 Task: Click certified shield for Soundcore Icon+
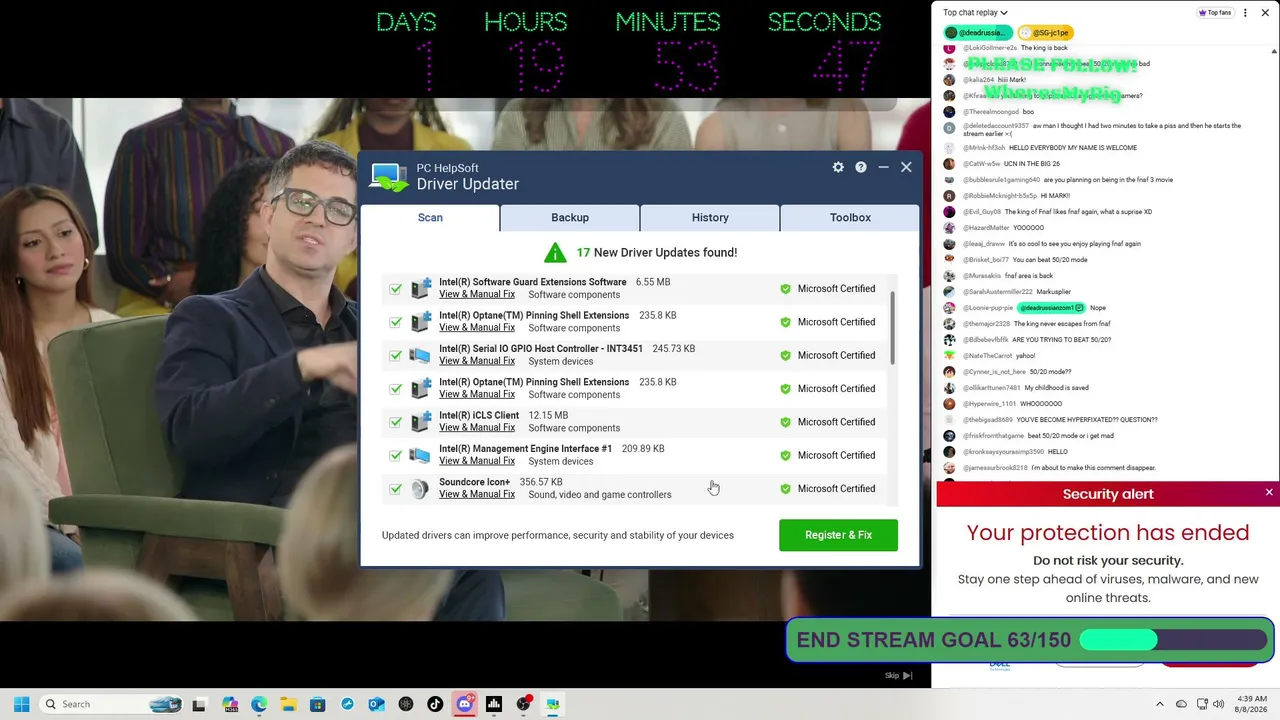[x=785, y=489]
